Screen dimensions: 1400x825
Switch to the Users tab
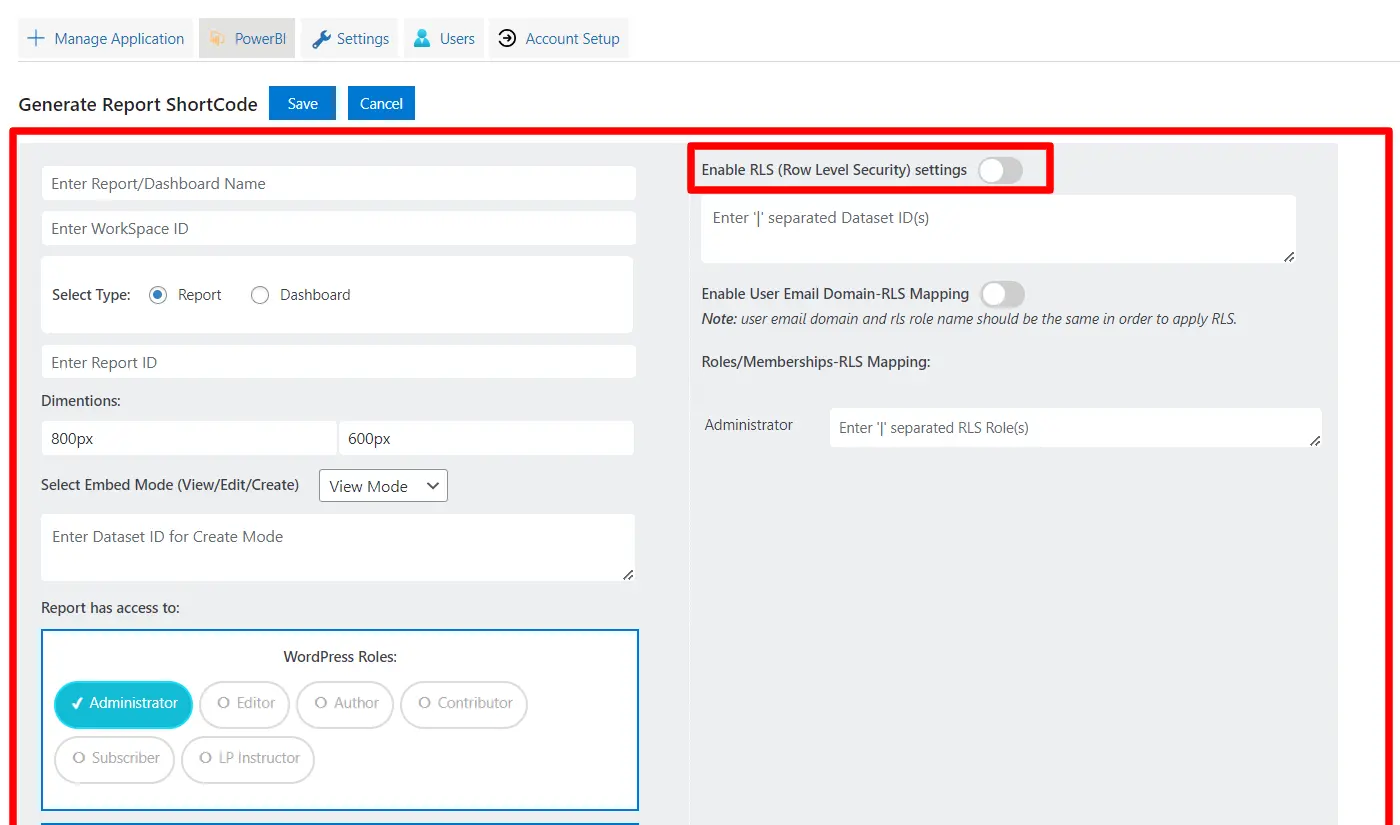tap(443, 38)
